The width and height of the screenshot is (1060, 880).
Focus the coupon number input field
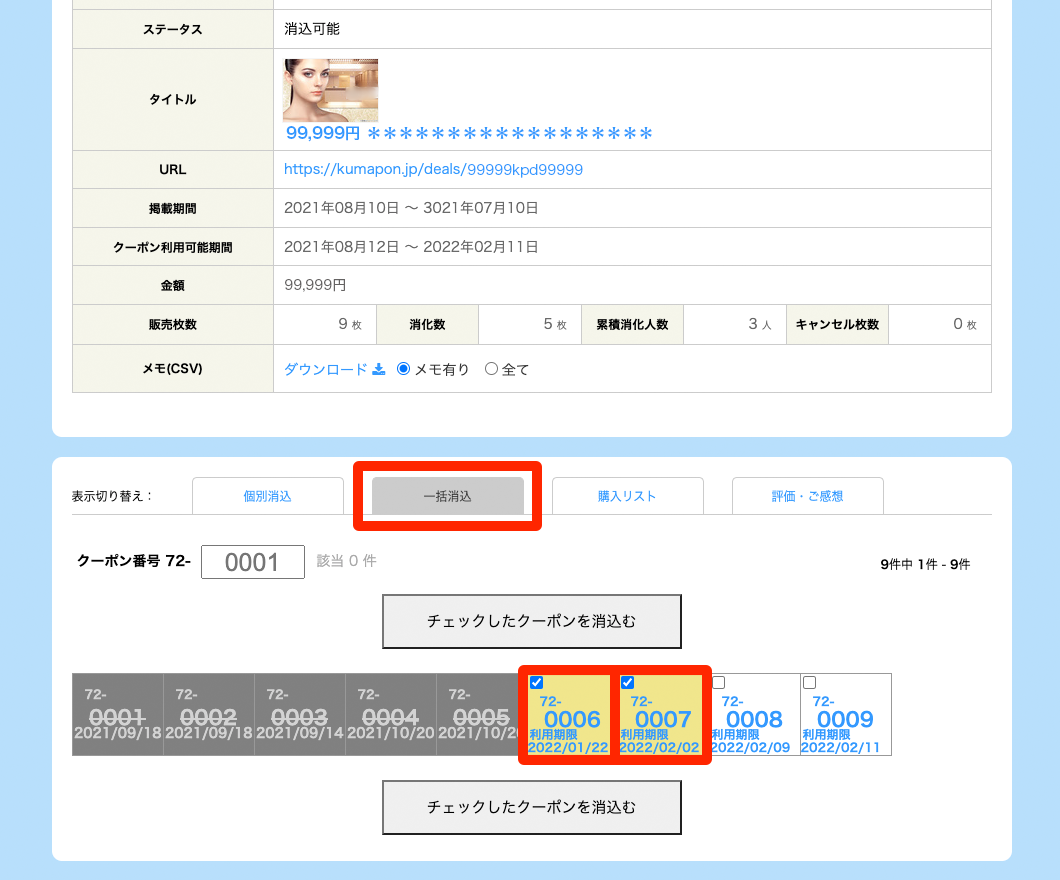(252, 562)
